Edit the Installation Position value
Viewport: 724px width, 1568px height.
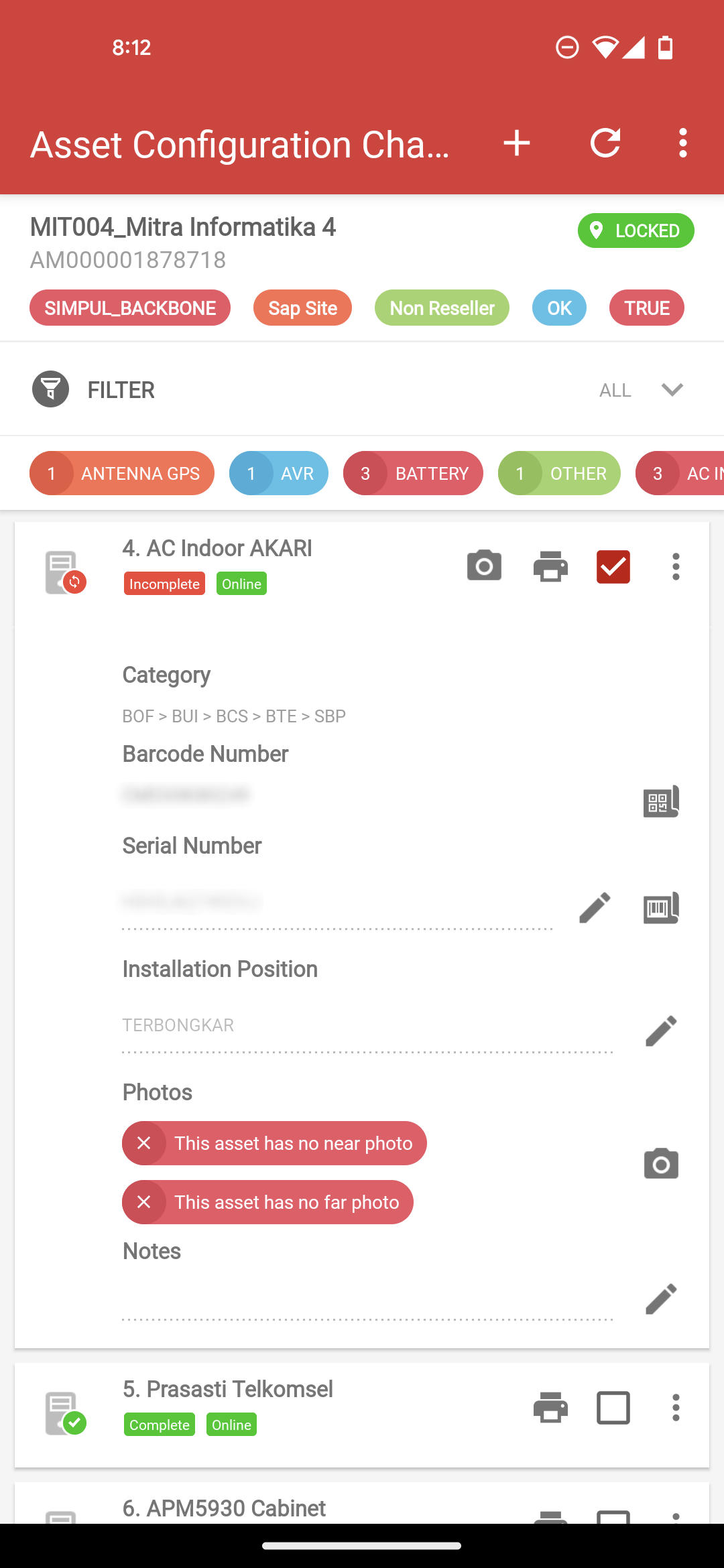coord(661,1031)
